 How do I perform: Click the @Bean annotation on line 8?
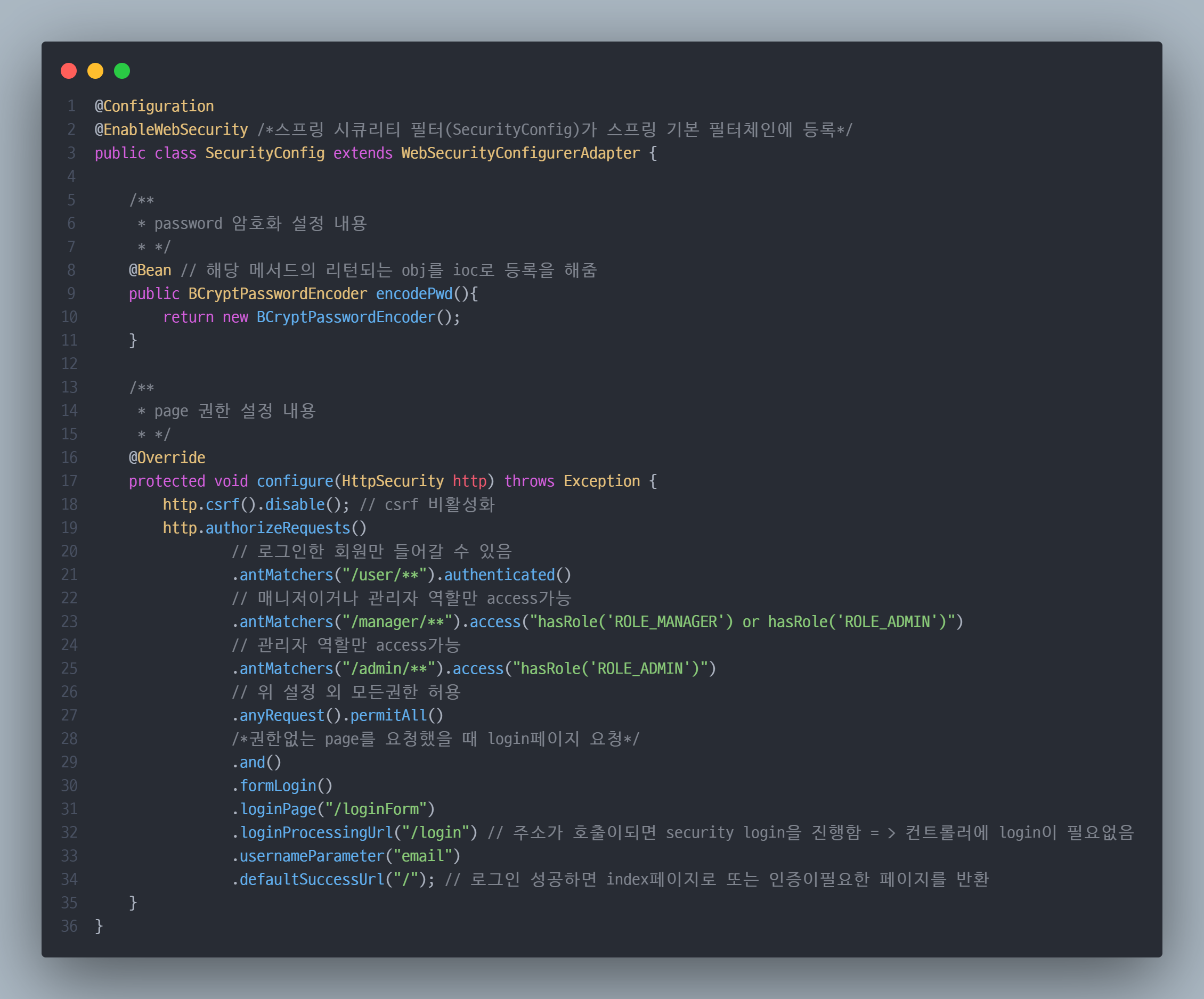[x=150, y=271]
